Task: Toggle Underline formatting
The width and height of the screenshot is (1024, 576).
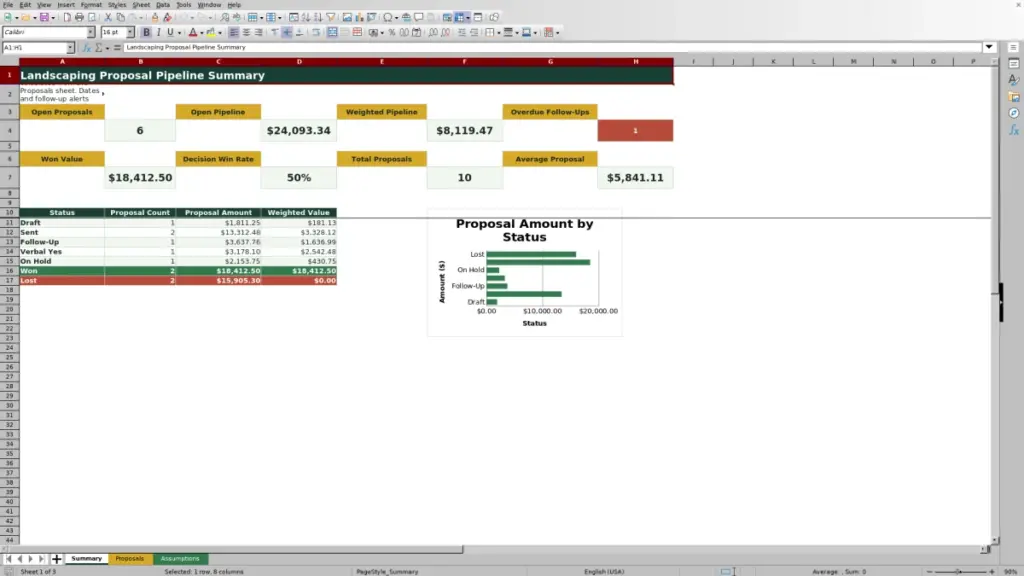Action: [x=170, y=32]
